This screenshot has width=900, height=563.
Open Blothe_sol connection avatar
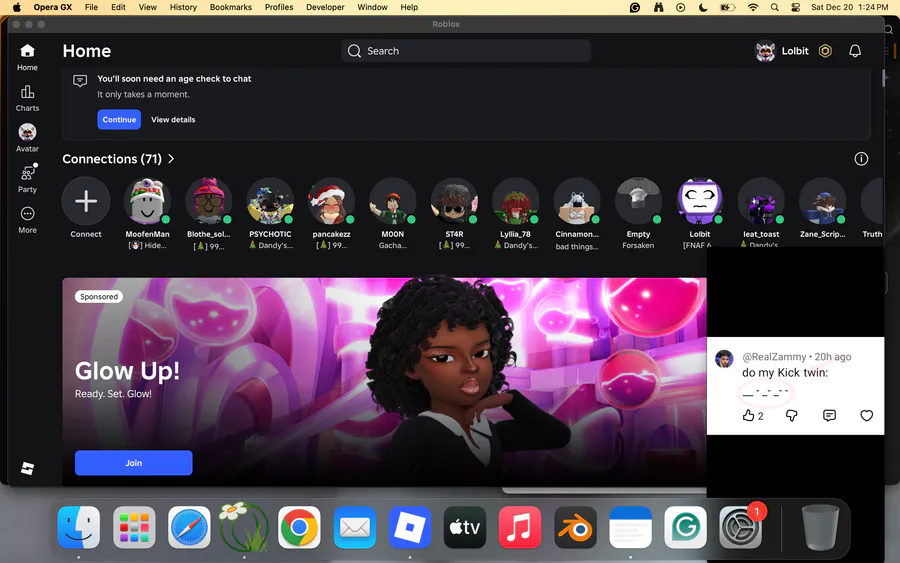(208, 201)
